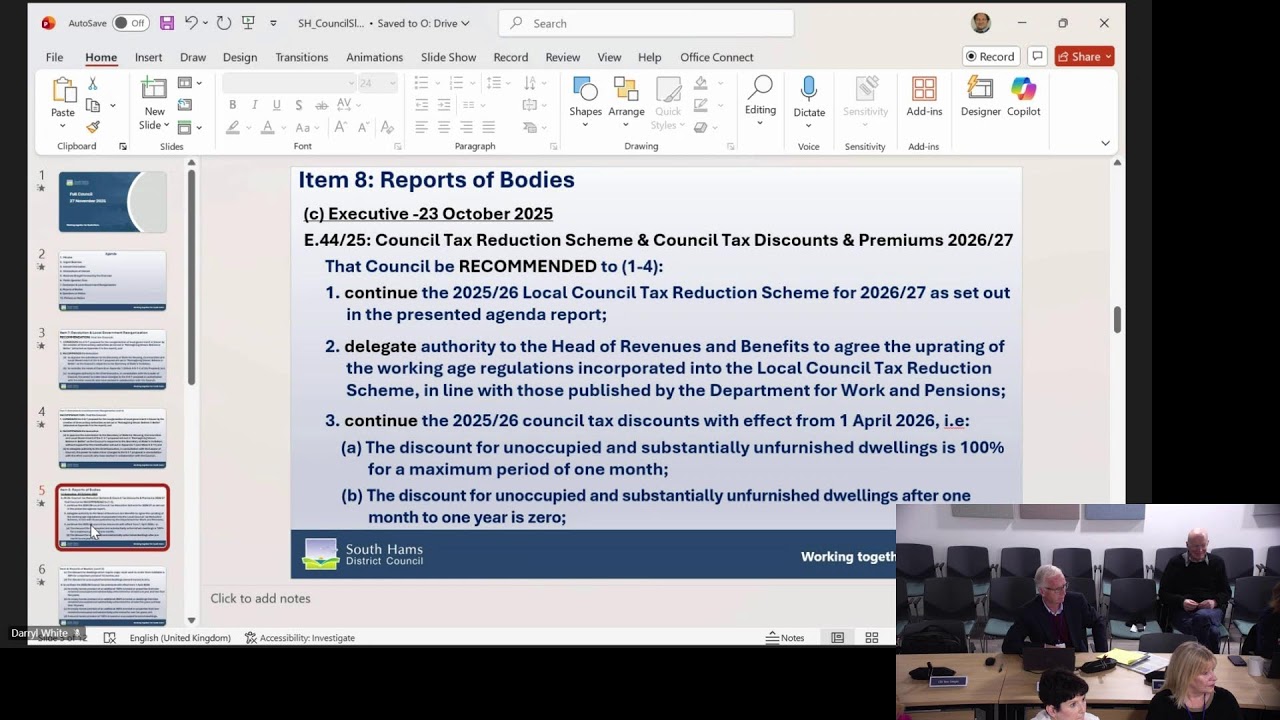Open the Add-ins store
Screen dimensions: 1280x720
click(924, 97)
